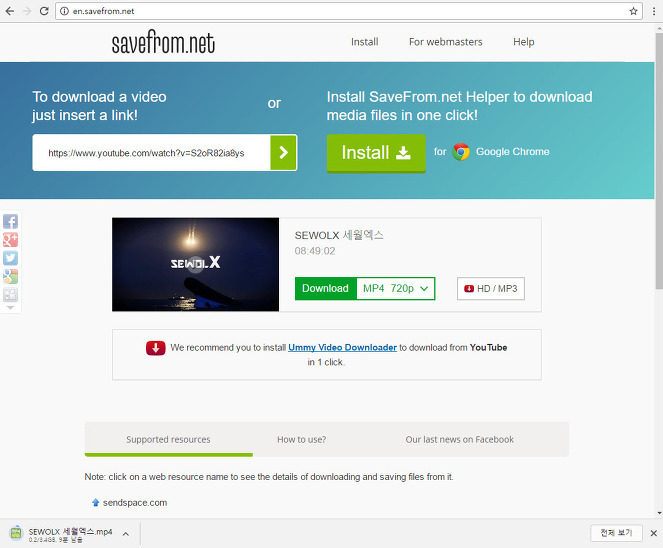Bookmark this page with the star icon

[x=633, y=11]
